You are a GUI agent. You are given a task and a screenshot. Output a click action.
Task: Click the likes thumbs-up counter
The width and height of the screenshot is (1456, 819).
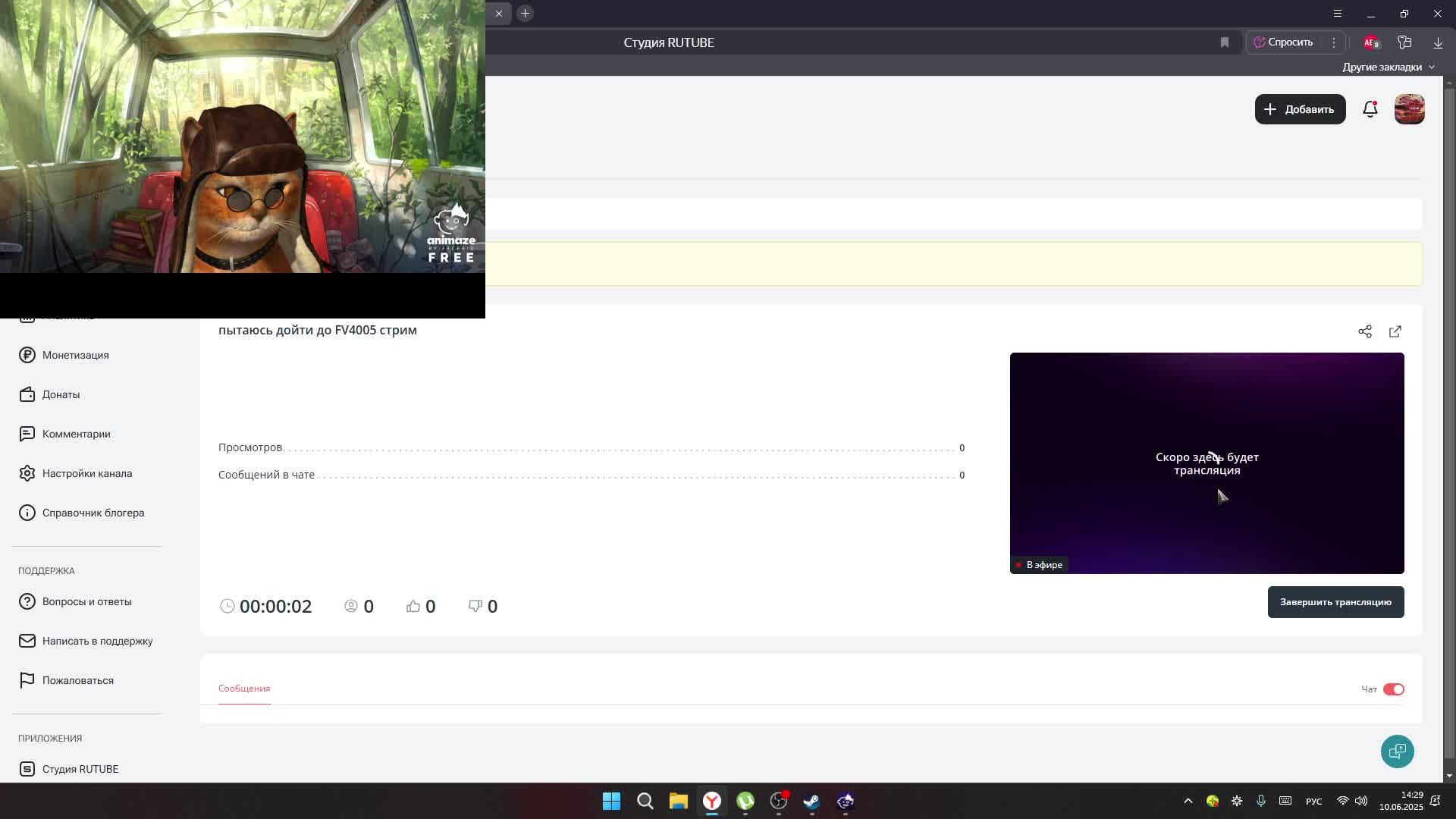[421, 607]
